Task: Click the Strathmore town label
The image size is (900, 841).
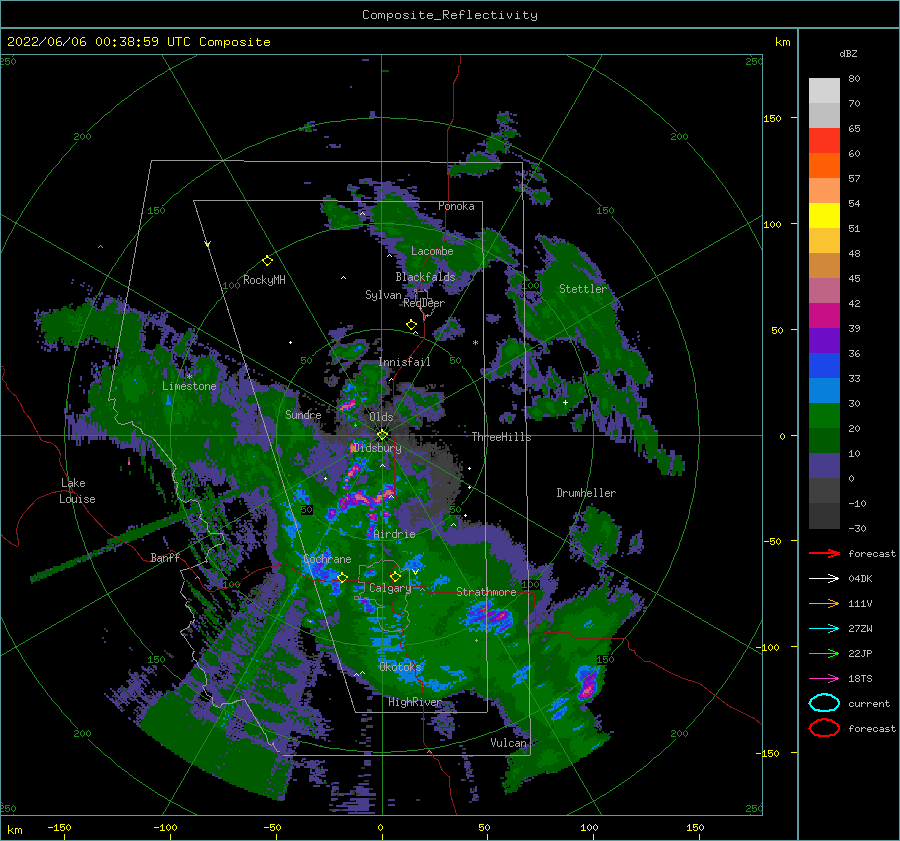Action: [486, 592]
